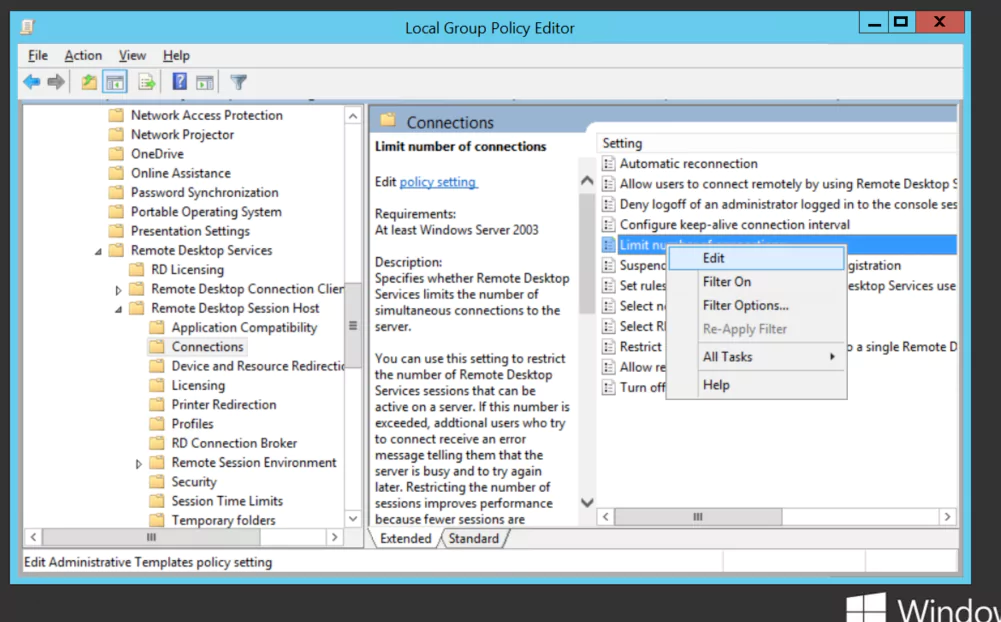The height and width of the screenshot is (622, 1001).
Task: Choose Help from the context menu
Action: click(x=756, y=385)
